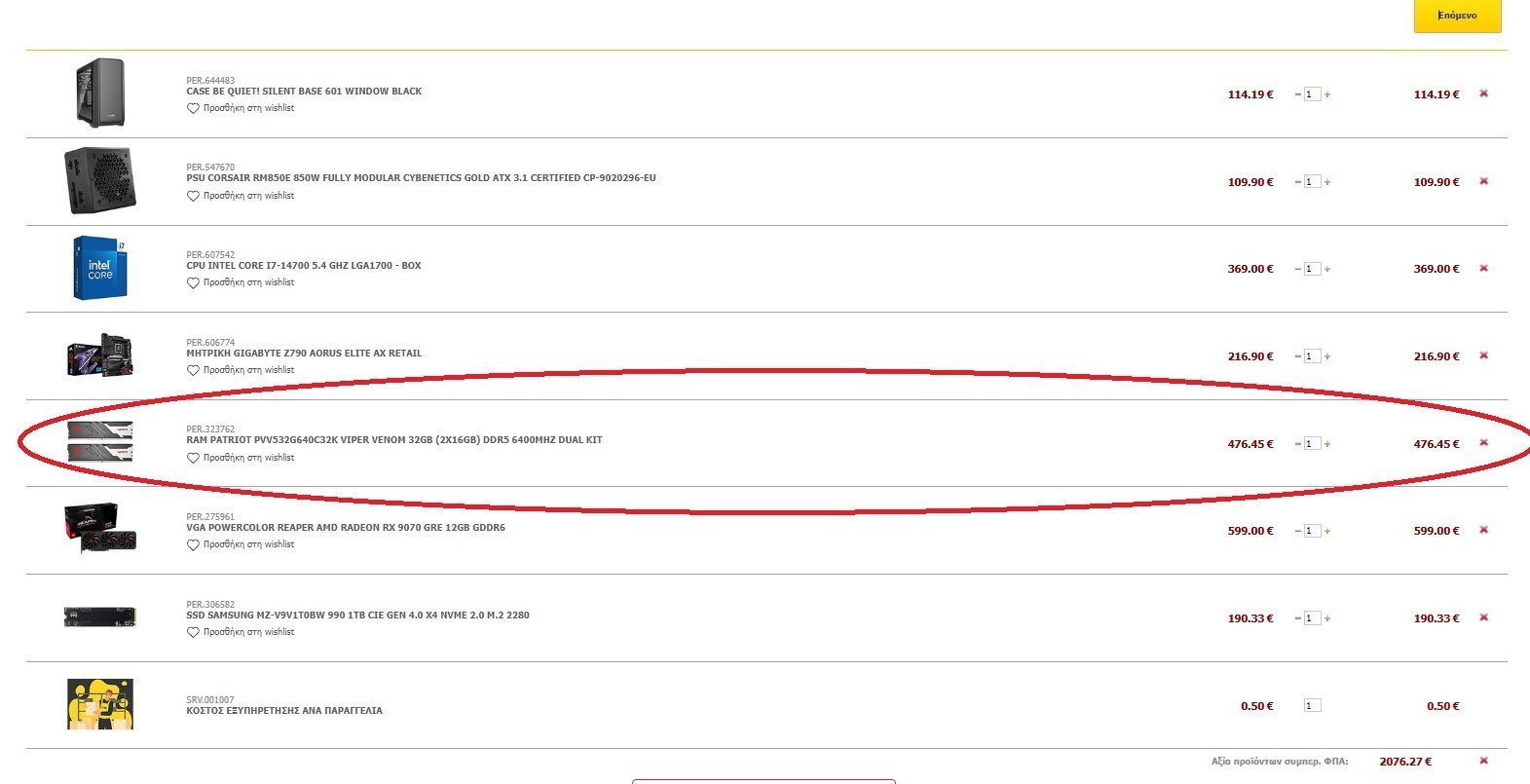The image size is (1530, 784).
Task: Click the 'ΚΟΣΤΟΣ ΕΞΥΠΗΡΕΤΗΣΗΣ ΑΝΑ ΠΑΡΑΓΓΕΛΙΑ' row title
Action: coord(284,711)
